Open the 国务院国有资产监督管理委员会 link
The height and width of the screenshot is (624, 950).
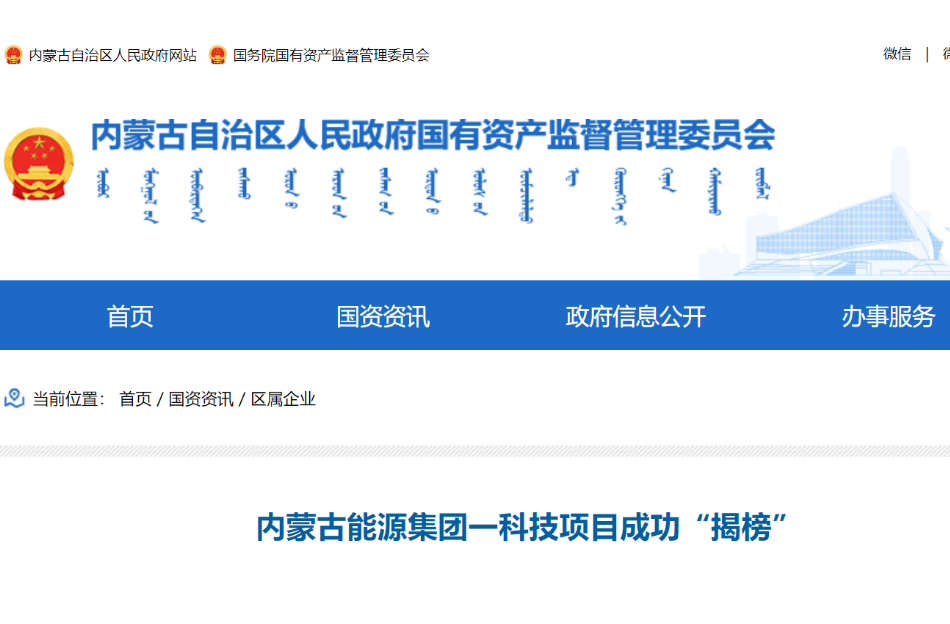click(331, 55)
